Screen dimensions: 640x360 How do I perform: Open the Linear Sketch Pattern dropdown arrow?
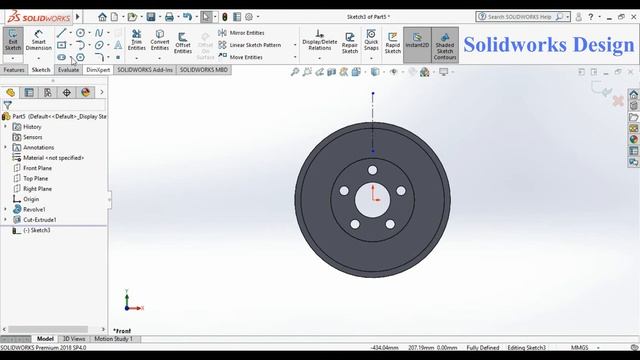[x=295, y=45]
